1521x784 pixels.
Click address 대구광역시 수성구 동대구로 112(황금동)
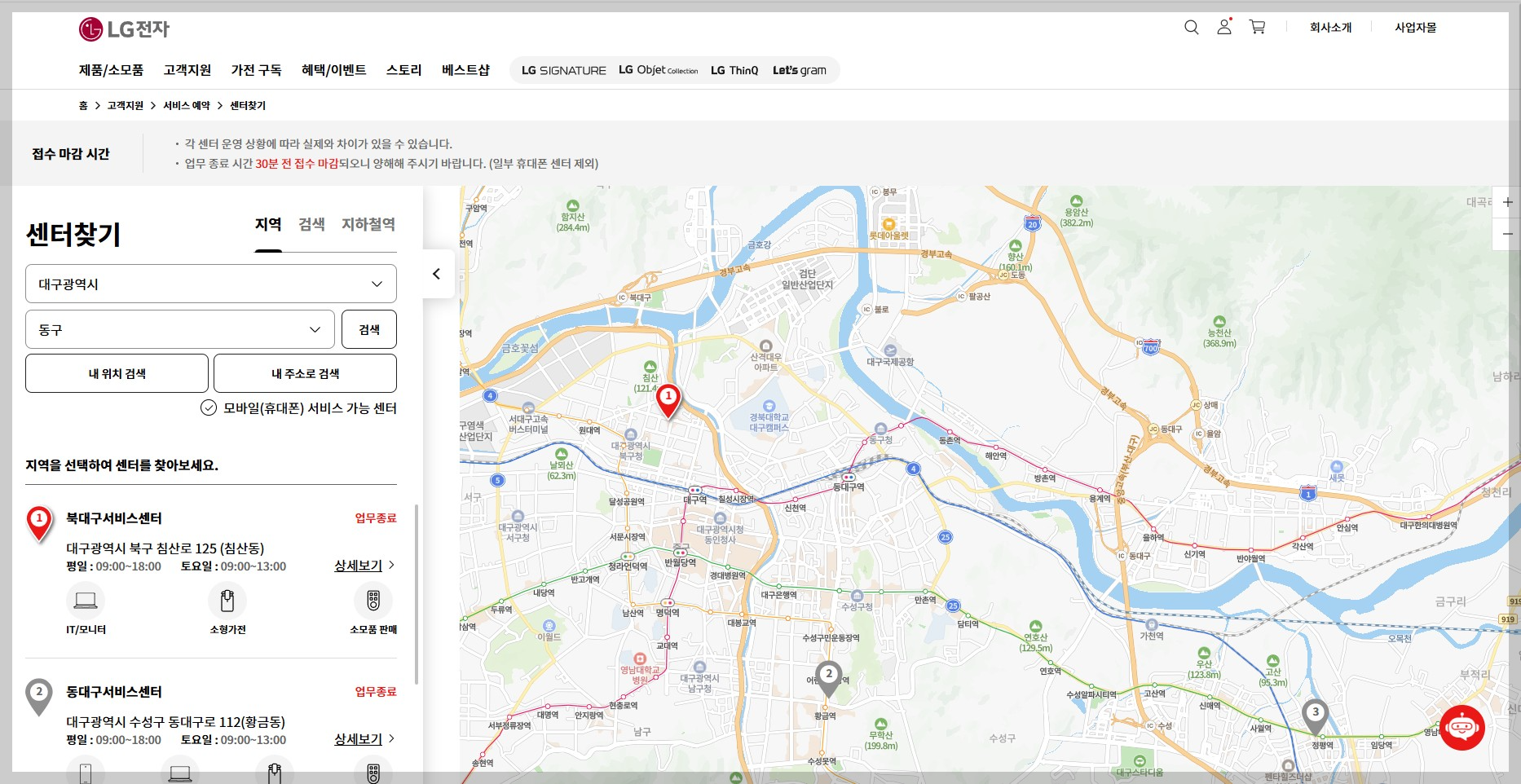(176, 722)
